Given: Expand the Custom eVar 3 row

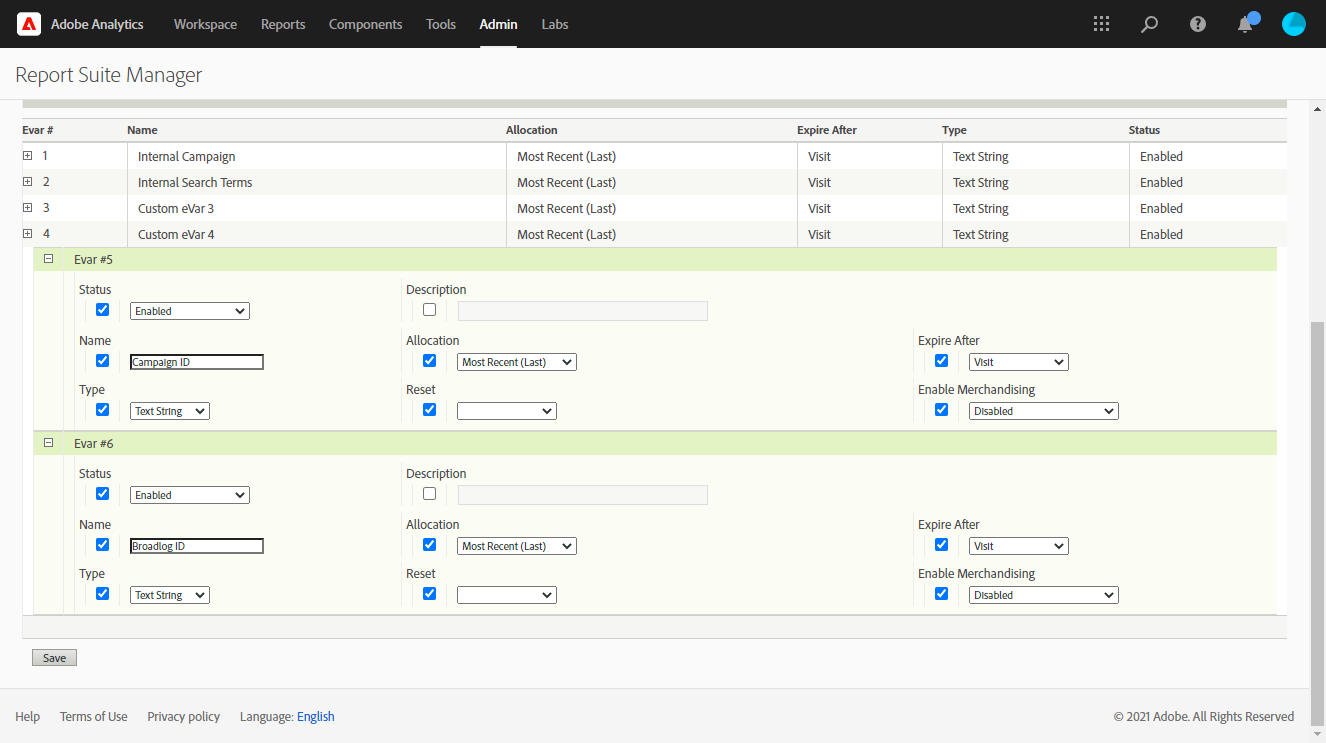Looking at the screenshot, I should coord(28,208).
